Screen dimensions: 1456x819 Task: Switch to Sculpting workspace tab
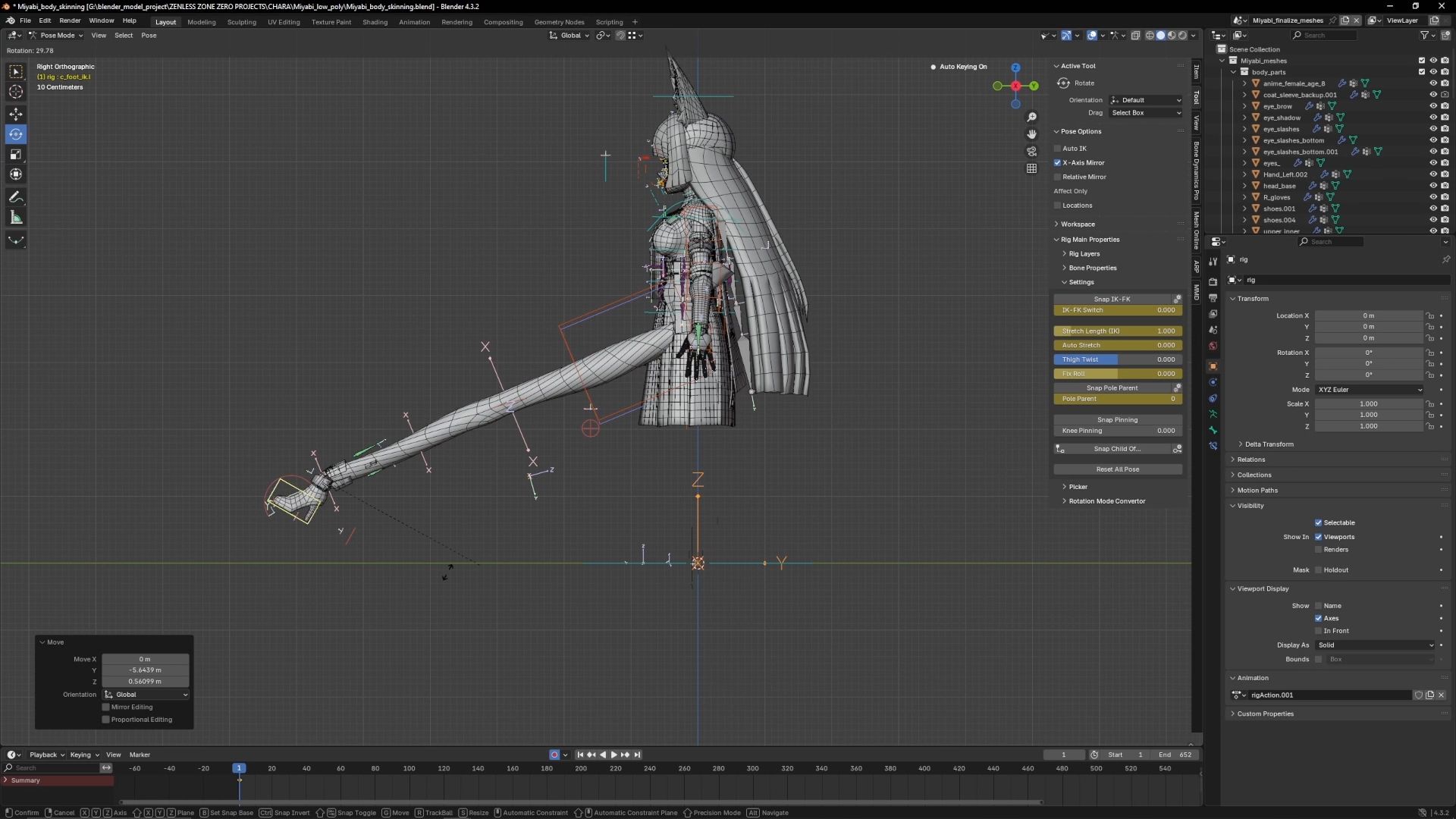point(242,22)
